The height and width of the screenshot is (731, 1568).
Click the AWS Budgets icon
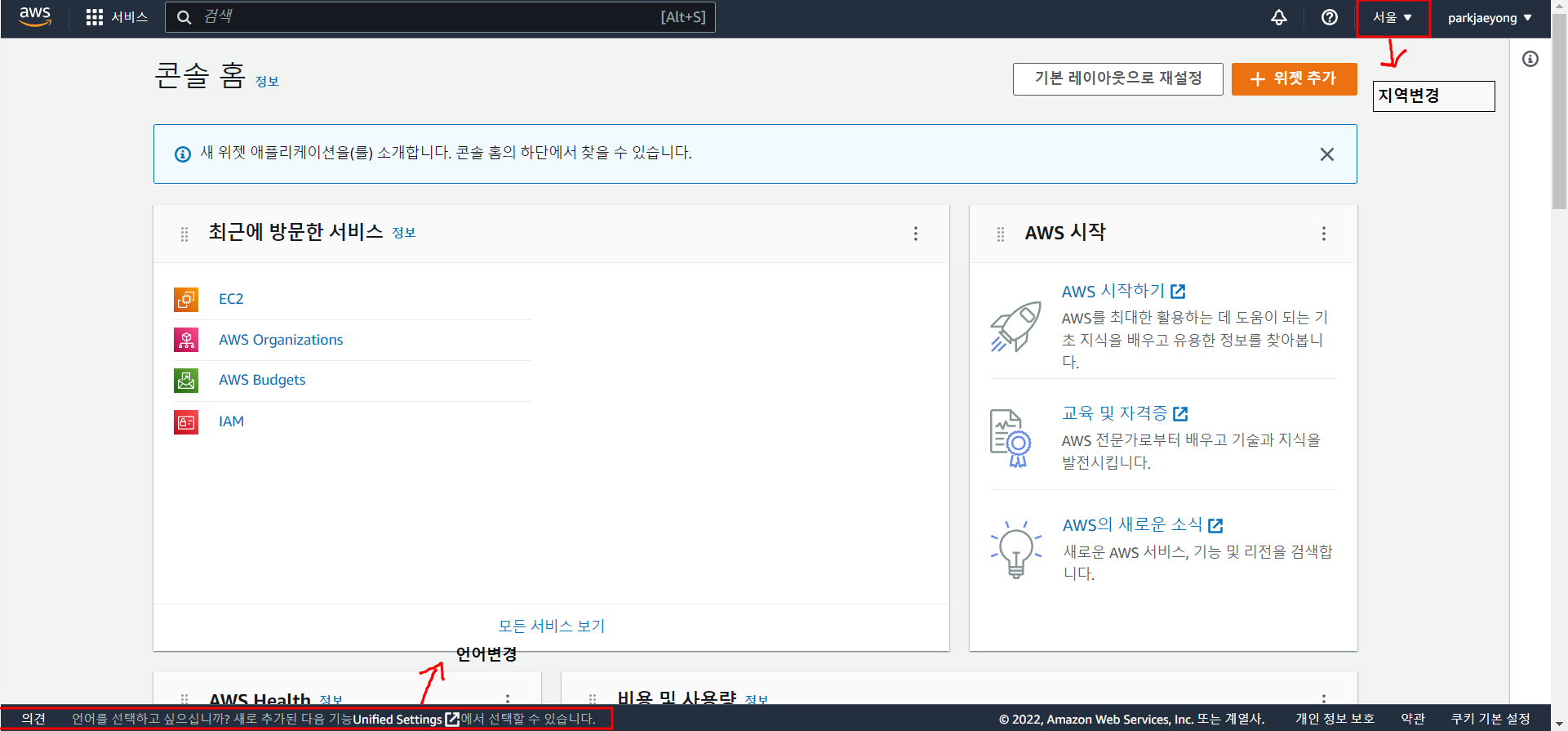coord(186,380)
